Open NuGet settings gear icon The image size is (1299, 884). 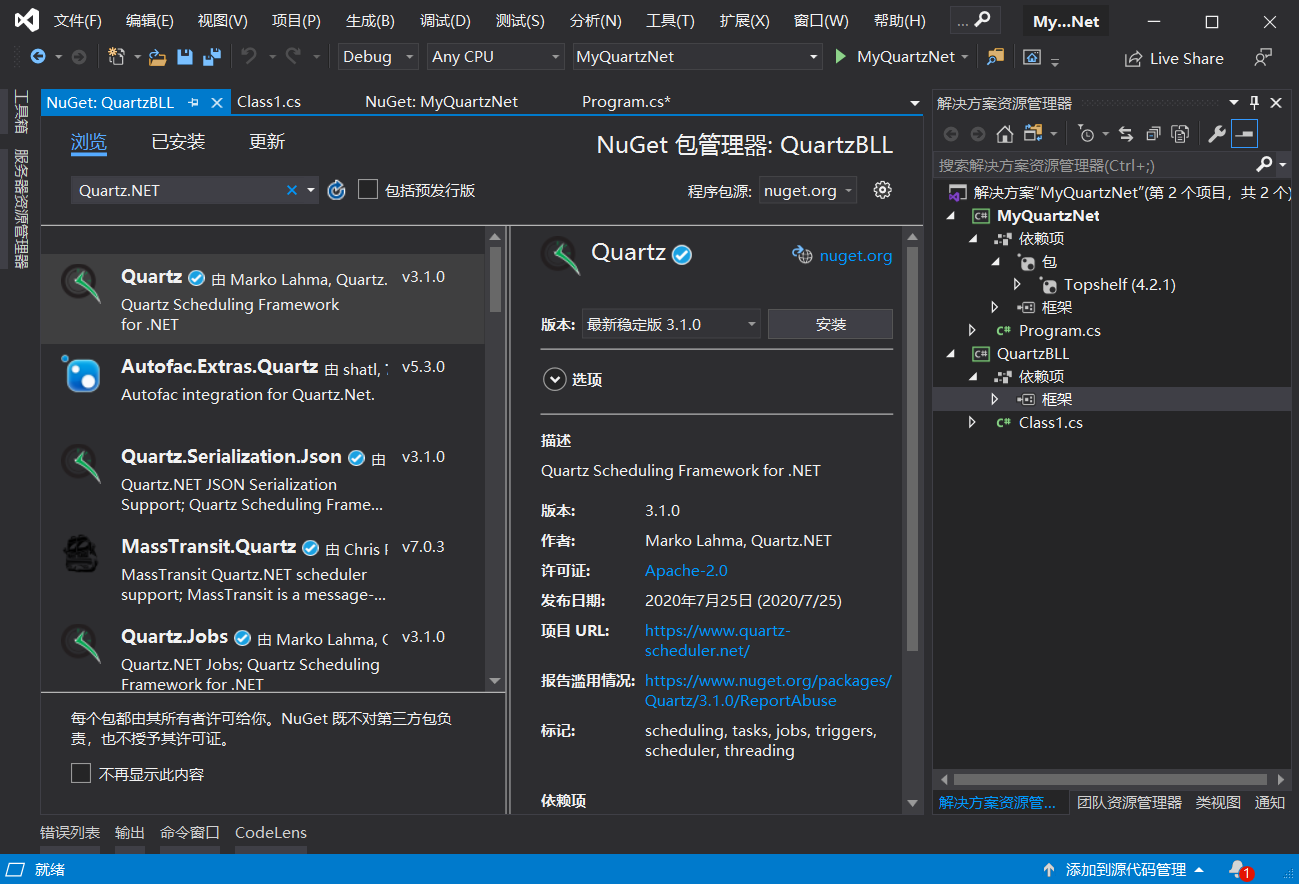click(x=882, y=190)
